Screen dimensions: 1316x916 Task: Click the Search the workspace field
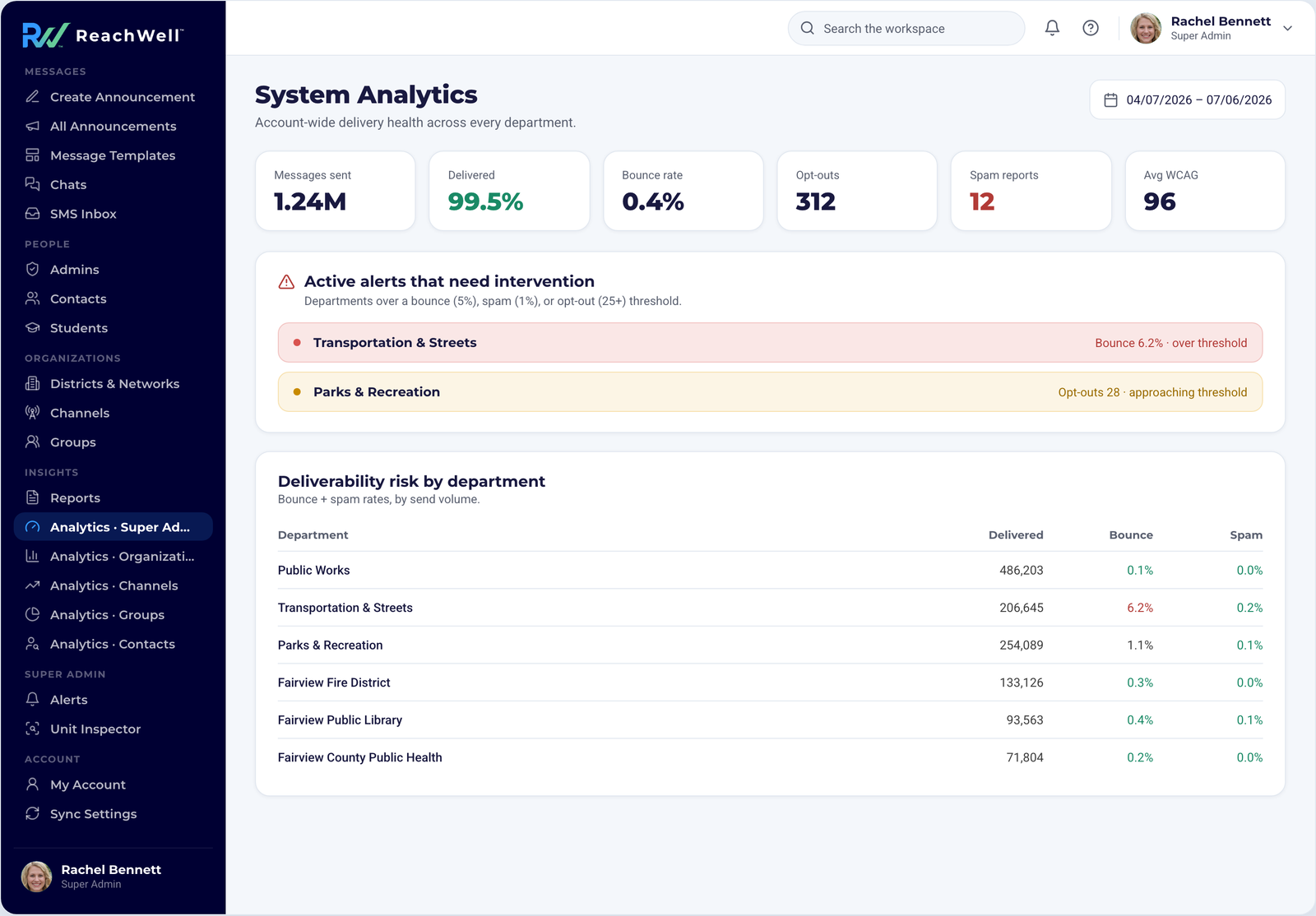[x=906, y=28]
